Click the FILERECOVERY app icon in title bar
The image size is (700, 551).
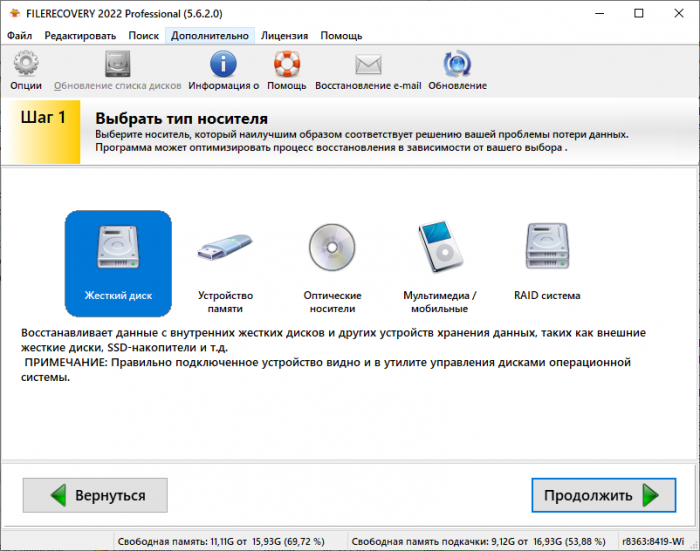15,13
